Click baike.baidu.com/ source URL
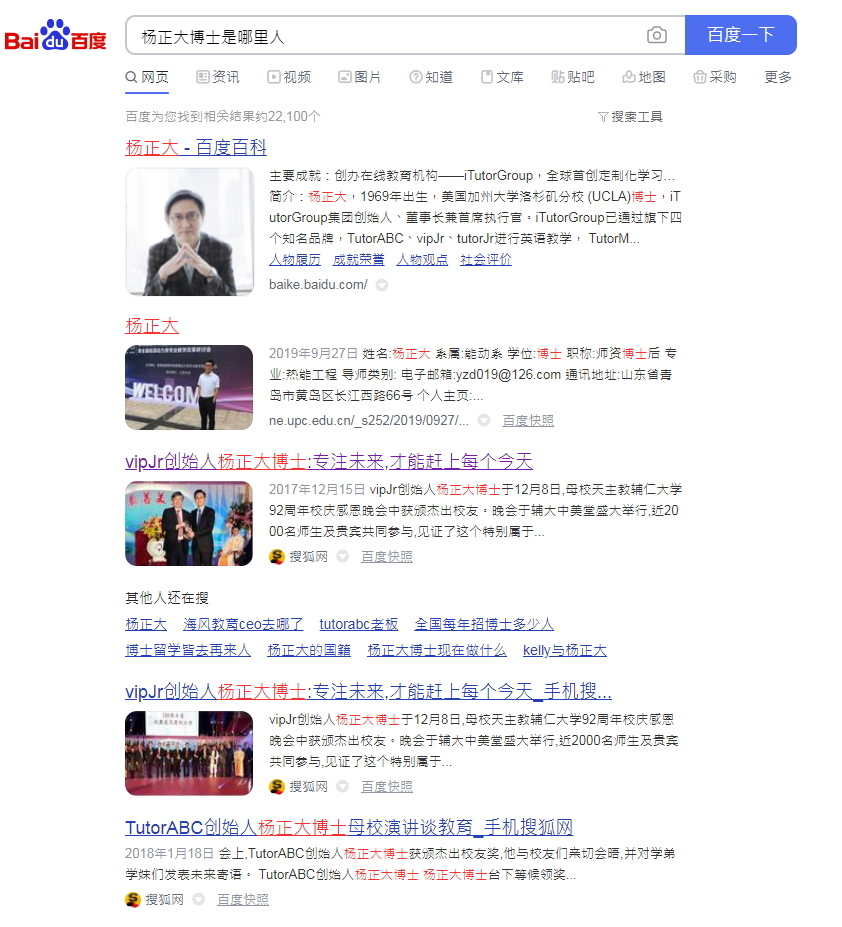Screen dimensions: 842x927 click(x=318, y=284)
